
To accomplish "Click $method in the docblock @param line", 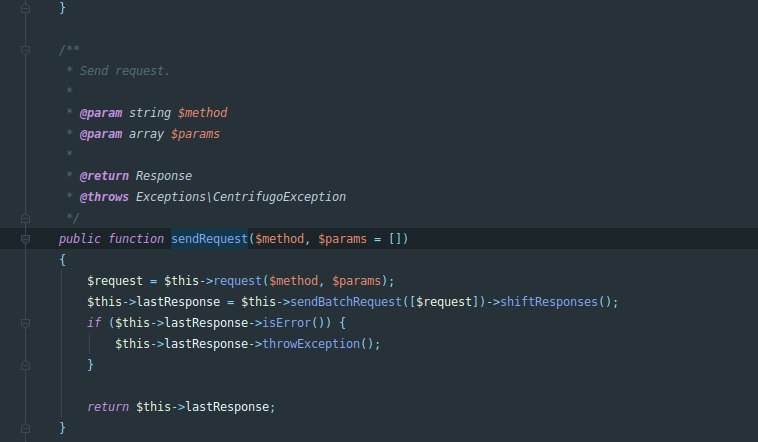I will [203, 113].
